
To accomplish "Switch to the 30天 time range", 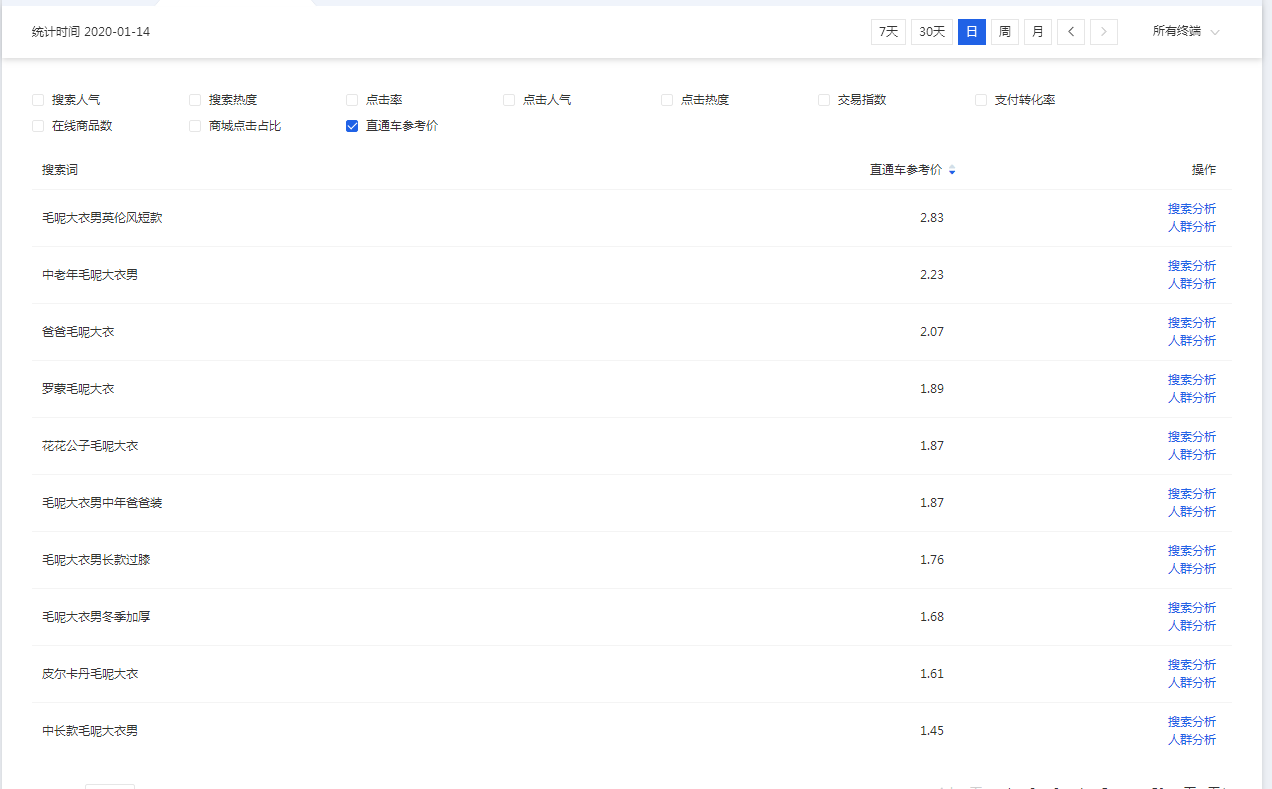I will (x=931, y=32).
